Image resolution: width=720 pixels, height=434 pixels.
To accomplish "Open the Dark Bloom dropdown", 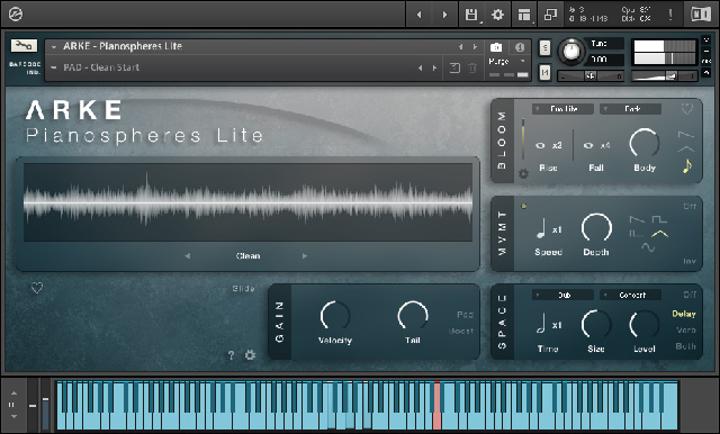I will pos(630,109).
